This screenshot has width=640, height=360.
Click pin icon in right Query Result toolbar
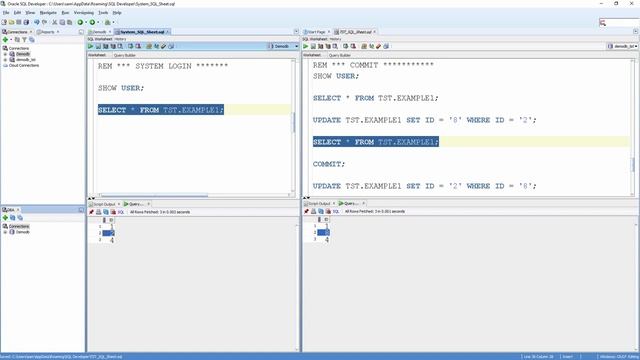tap(307, 211)
